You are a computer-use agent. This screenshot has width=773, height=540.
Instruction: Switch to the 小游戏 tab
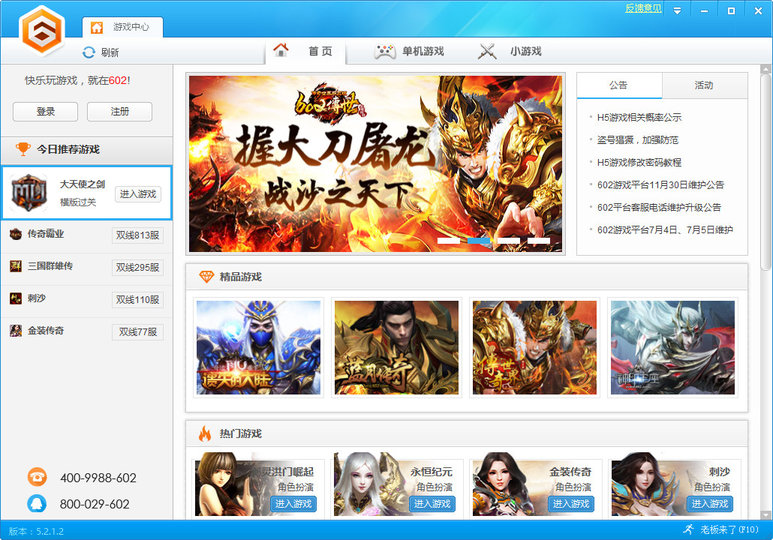tap(510, 51)
